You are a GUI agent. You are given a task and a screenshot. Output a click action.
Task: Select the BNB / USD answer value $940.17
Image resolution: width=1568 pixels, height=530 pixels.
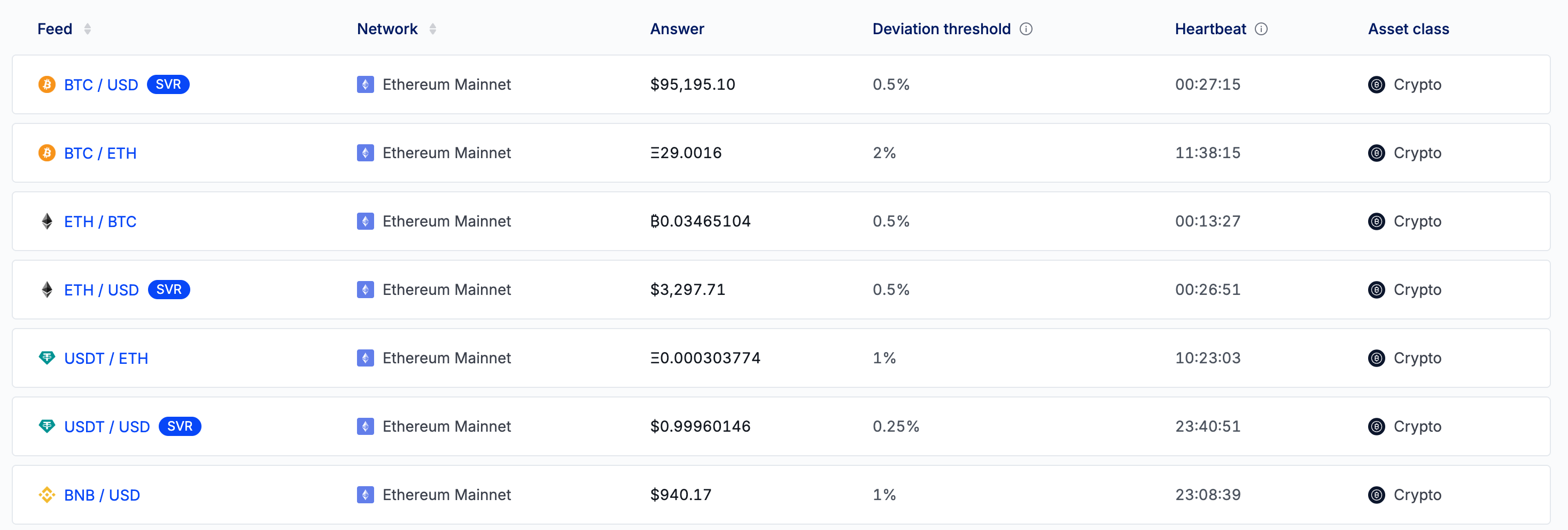point(680,495)
